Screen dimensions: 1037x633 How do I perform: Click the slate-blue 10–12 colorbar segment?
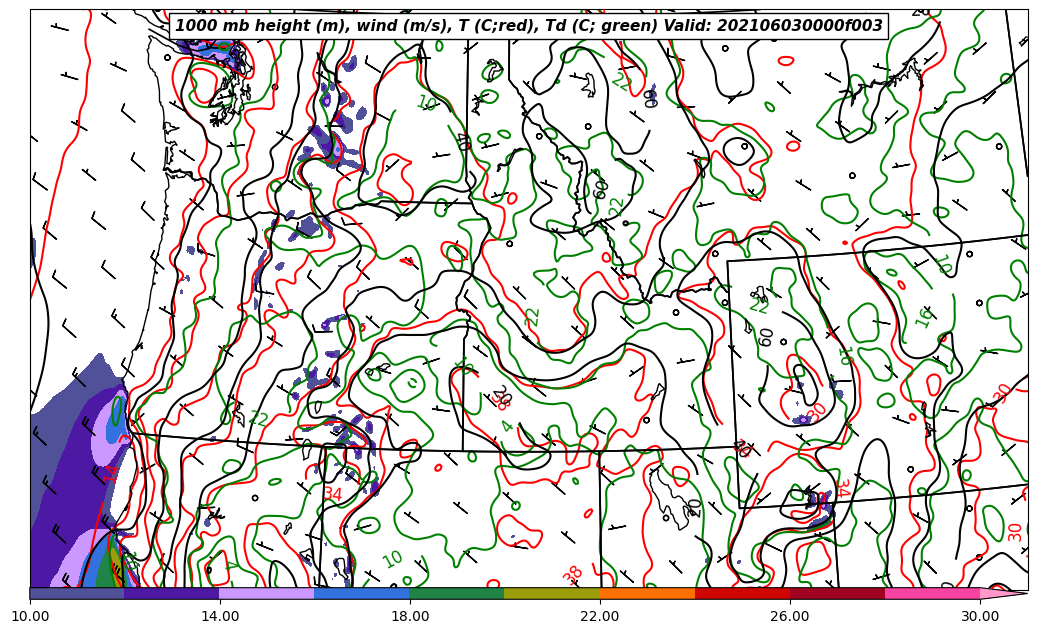click(77, 593)
